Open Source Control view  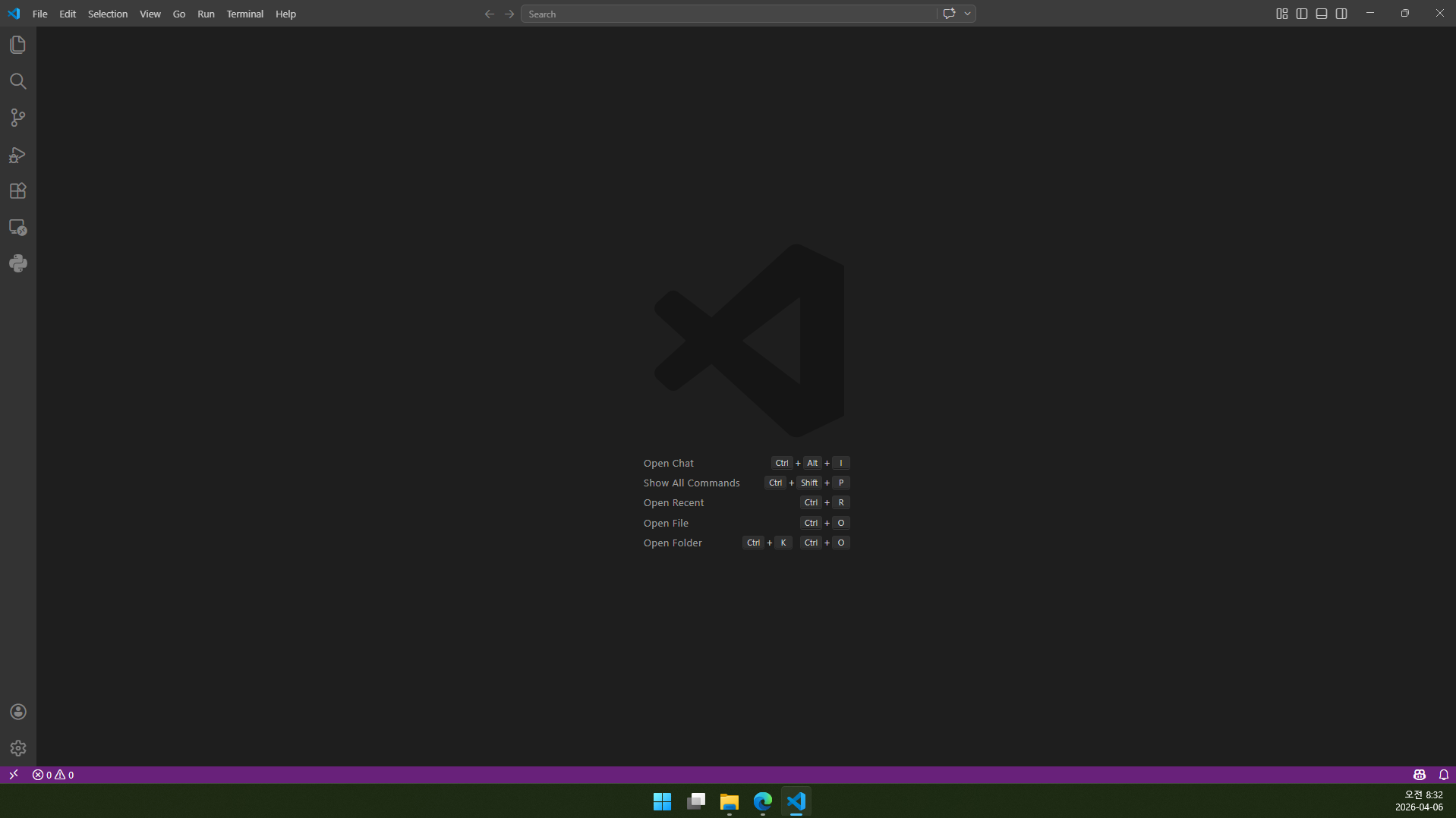[x=18, y=118]
